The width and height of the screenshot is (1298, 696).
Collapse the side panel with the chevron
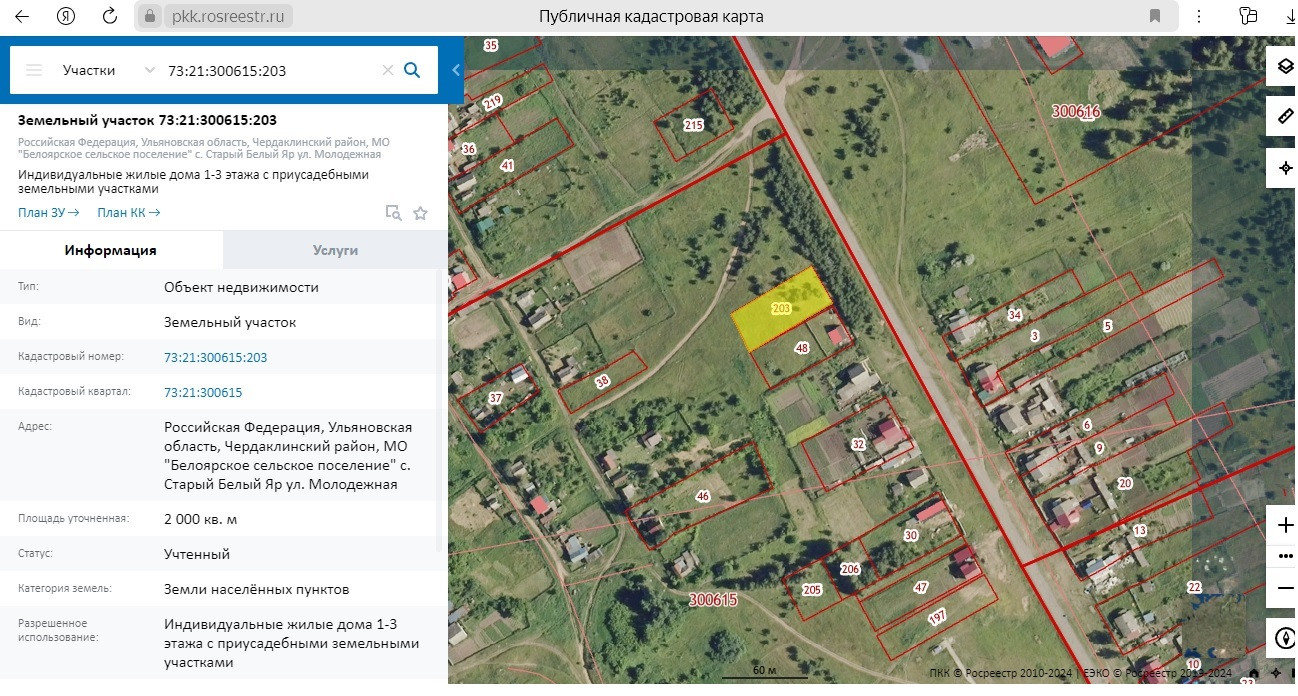coord(456,70)
